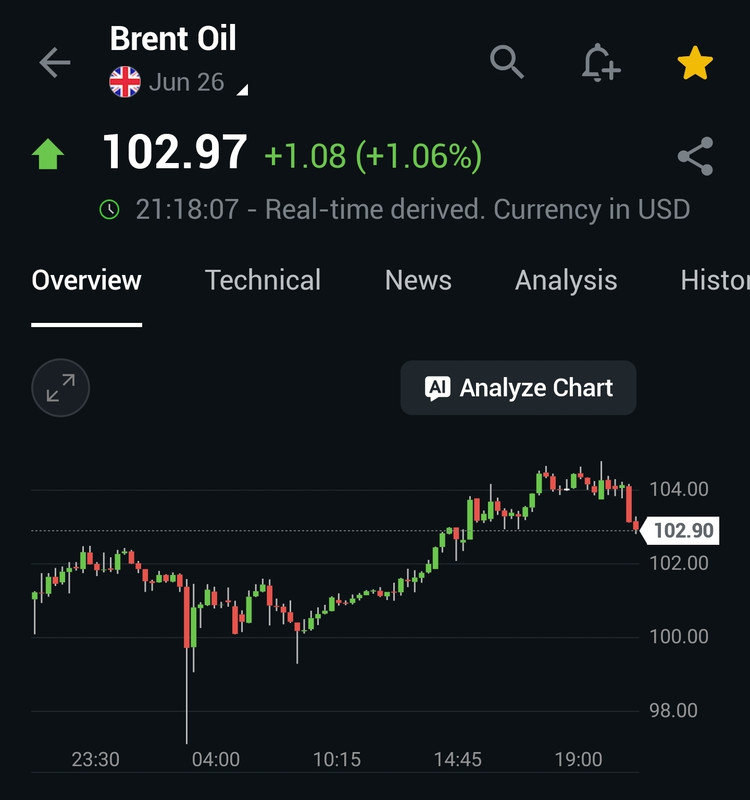The image size is (750, 800).
Task: Tap the back arrow icon
Action: [55, 63]
